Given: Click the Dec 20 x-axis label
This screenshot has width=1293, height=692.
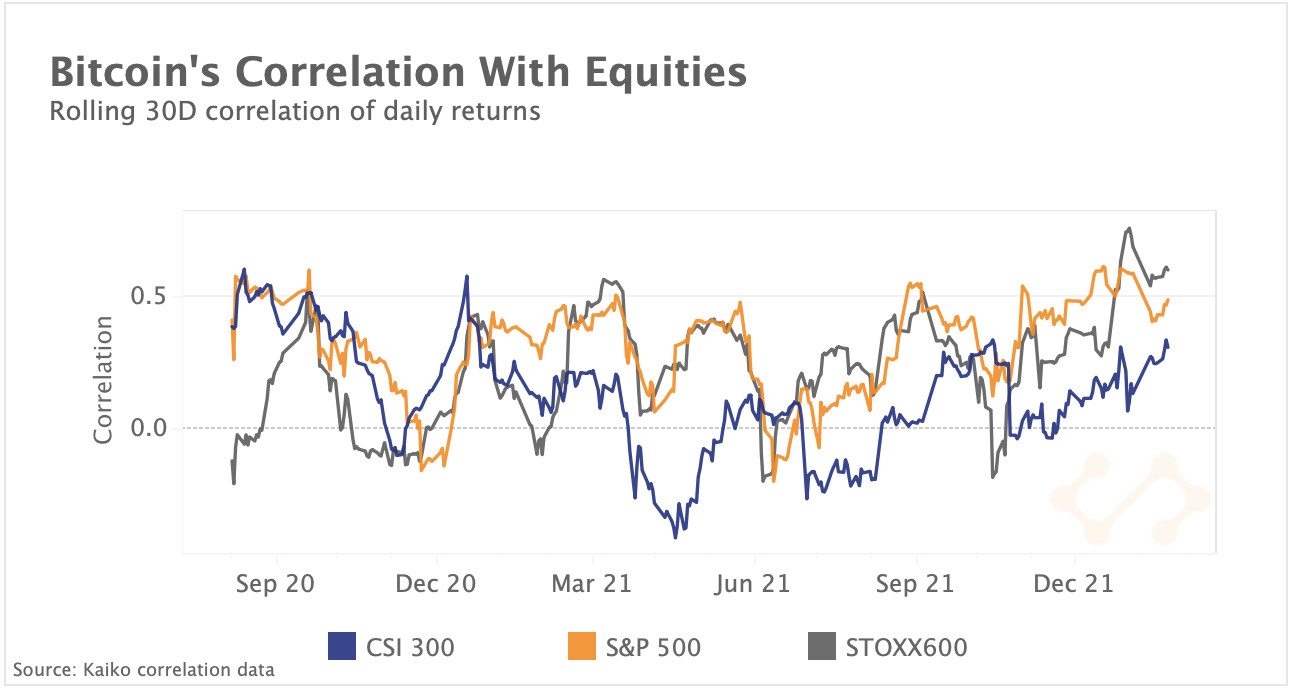Looking at the screenshot, I should [x=433, y=584].
